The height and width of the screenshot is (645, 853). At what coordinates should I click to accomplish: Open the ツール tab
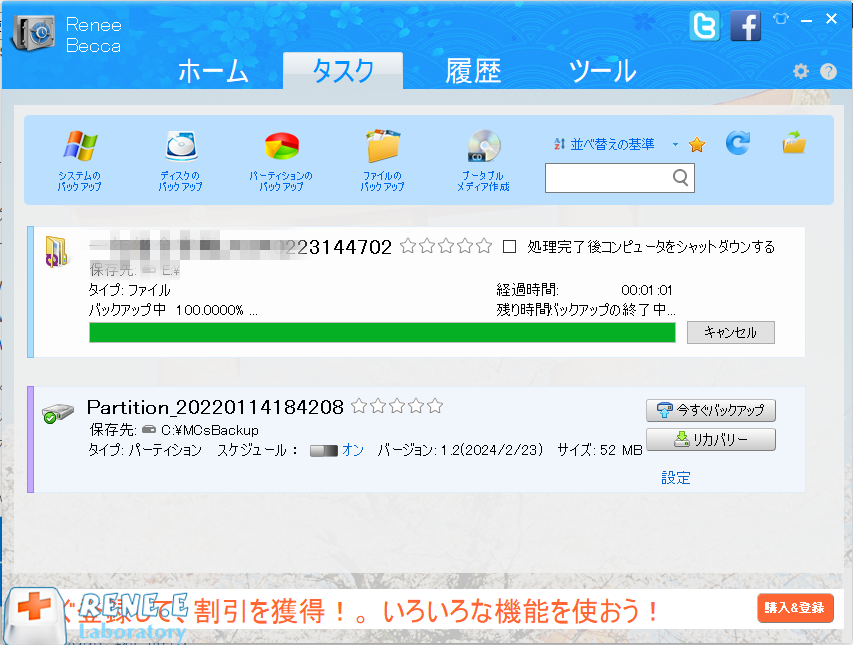pos(602,71)
